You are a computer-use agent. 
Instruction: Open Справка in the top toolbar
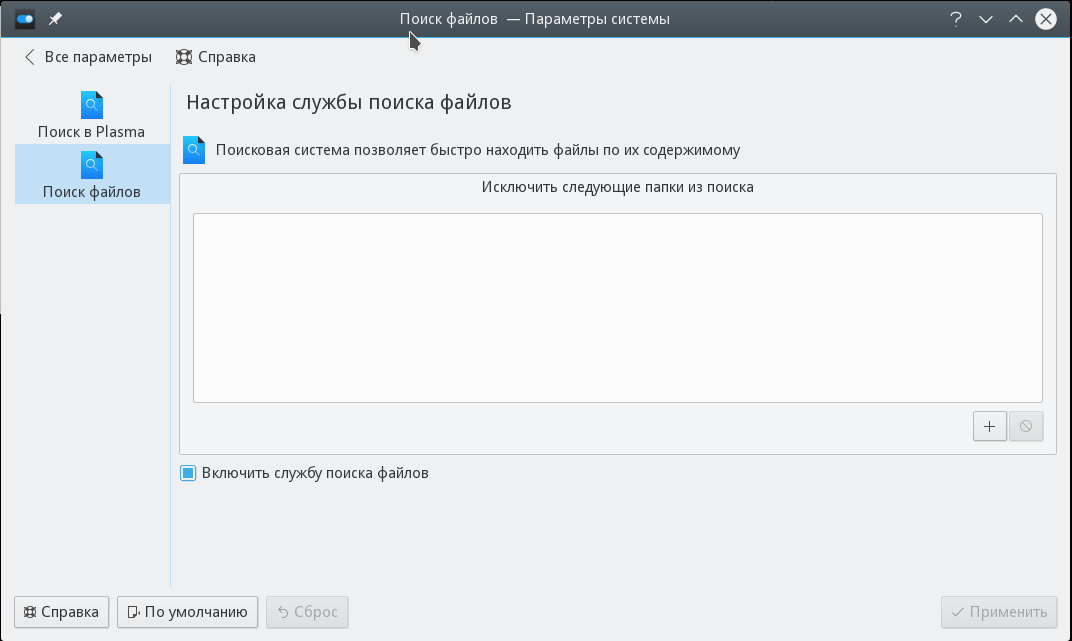point(215,57)
